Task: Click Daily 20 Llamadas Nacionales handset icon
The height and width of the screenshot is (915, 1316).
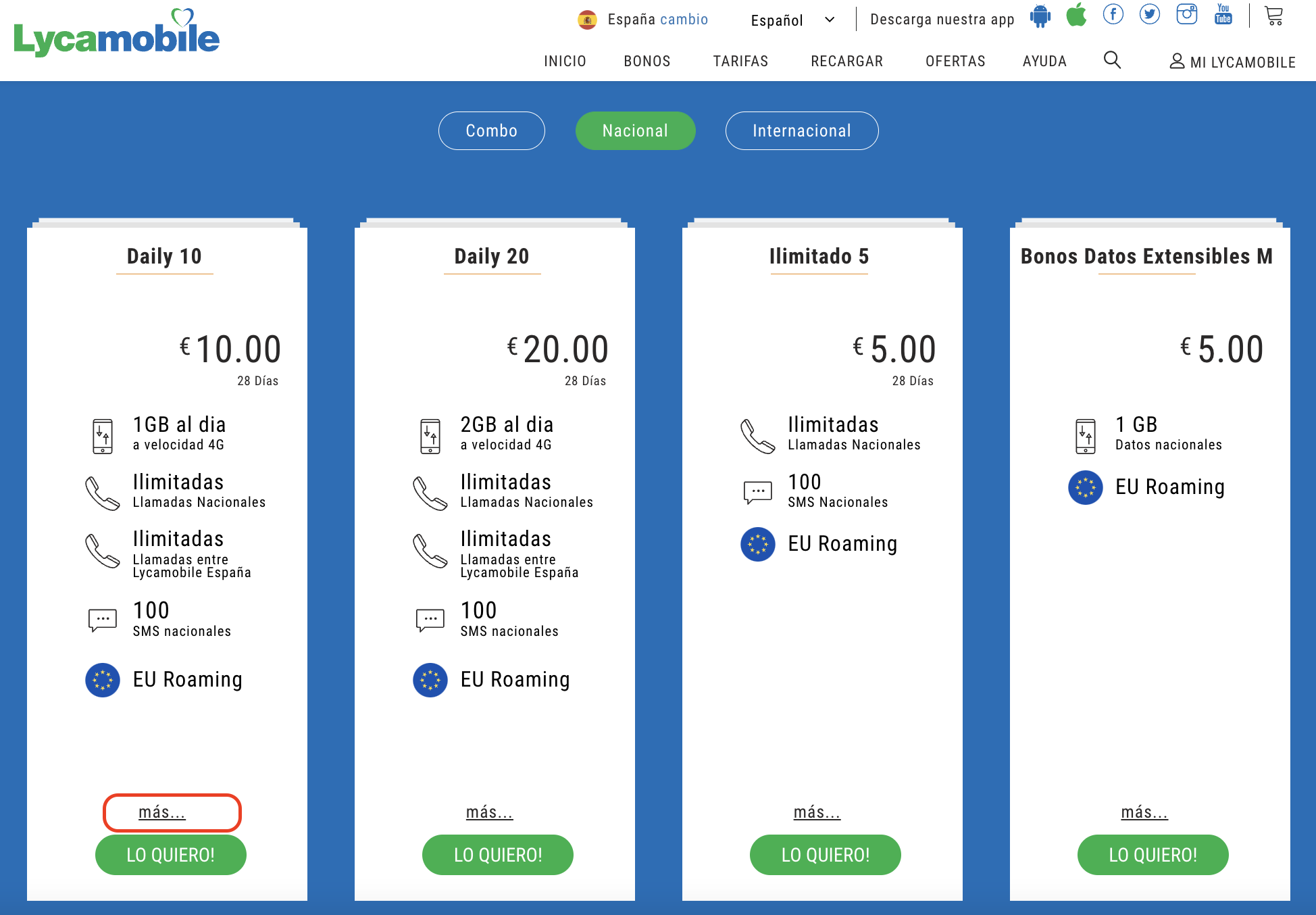Action: point(430,493)
